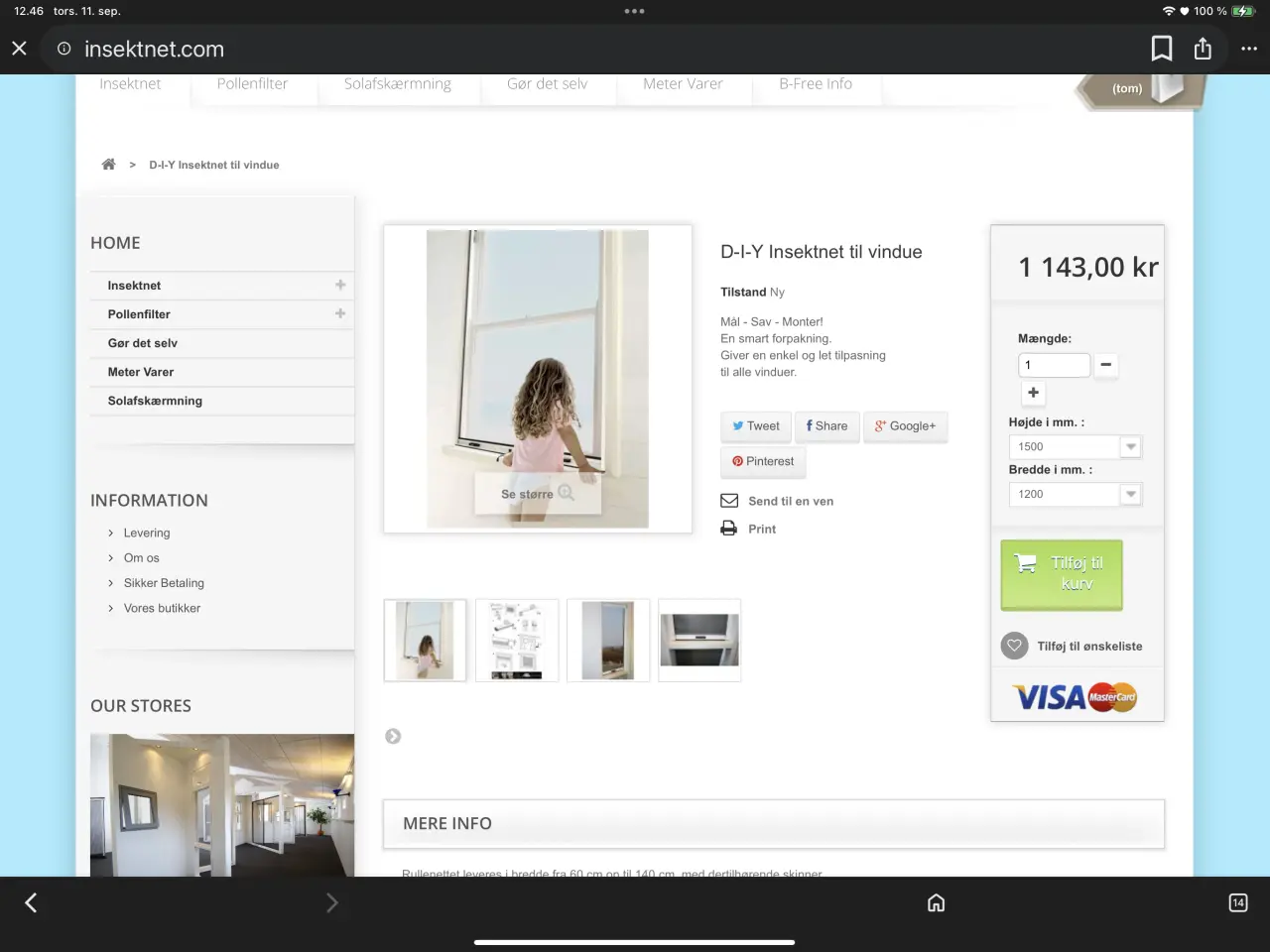Screen dimensions: 1270x952
Task: Expand the Insektnet sidebar category
Action: (340, 285)
